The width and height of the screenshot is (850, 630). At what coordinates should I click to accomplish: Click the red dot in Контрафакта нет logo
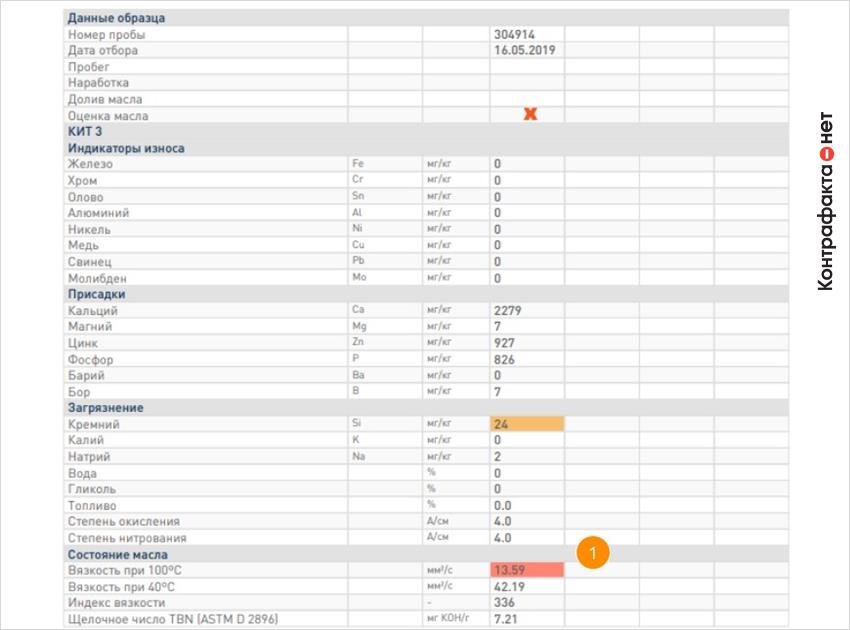tap(826, 154)
